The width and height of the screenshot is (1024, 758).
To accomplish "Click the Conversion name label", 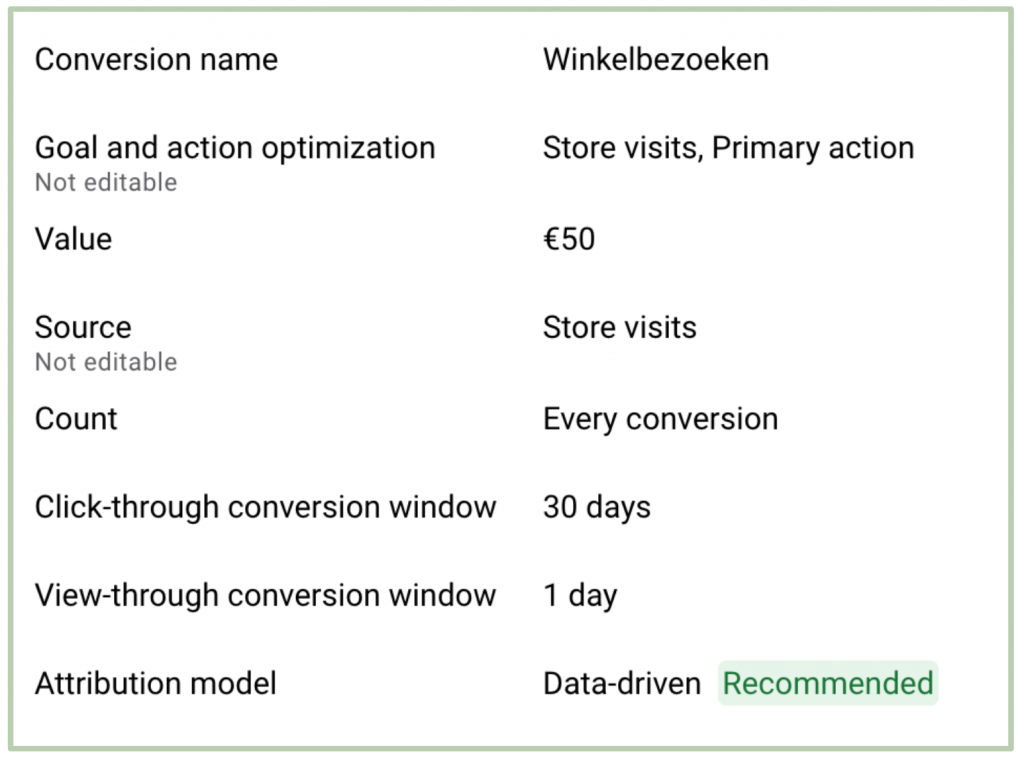I will coord(156,59).
